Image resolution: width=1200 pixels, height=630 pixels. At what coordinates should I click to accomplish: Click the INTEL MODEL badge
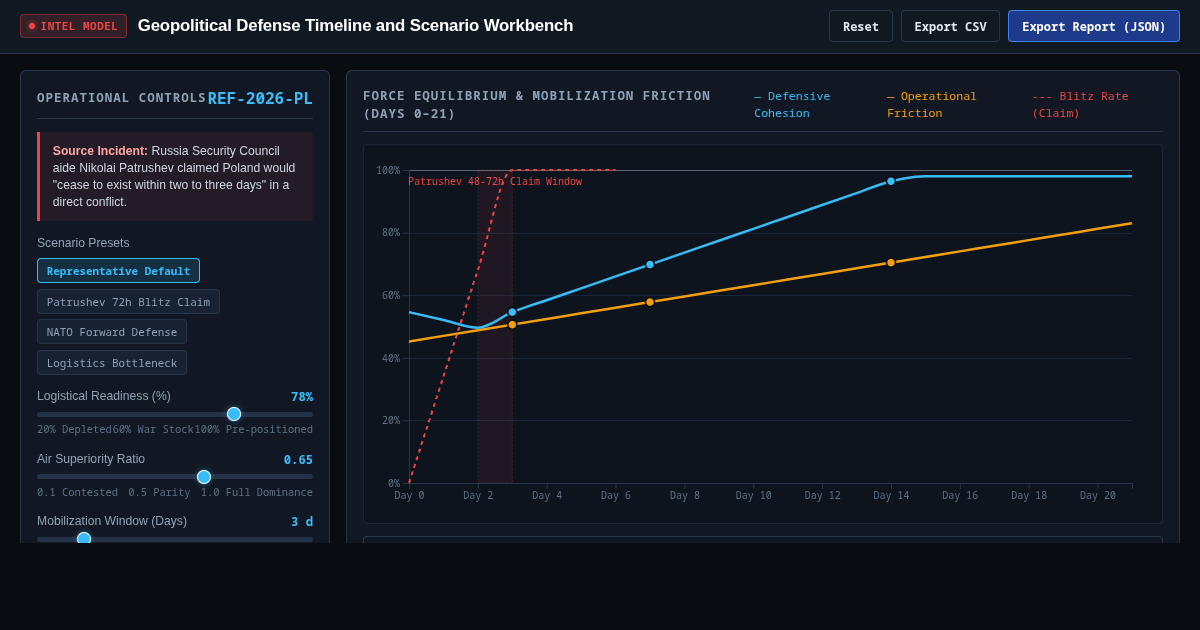click(x=73, y=26)
